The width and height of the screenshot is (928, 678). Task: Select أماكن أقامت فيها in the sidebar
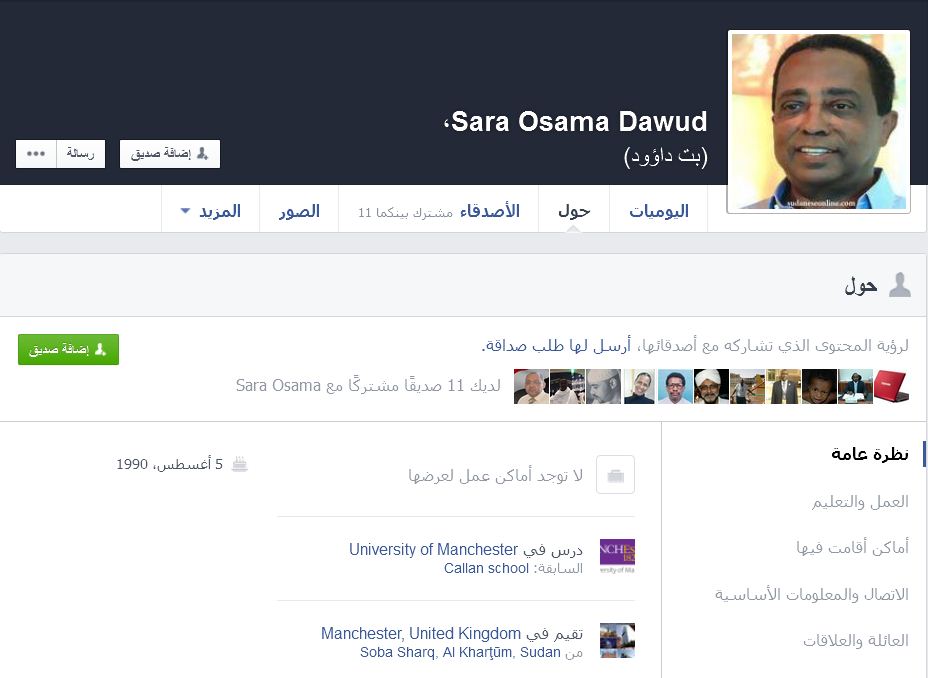[852, 547]
